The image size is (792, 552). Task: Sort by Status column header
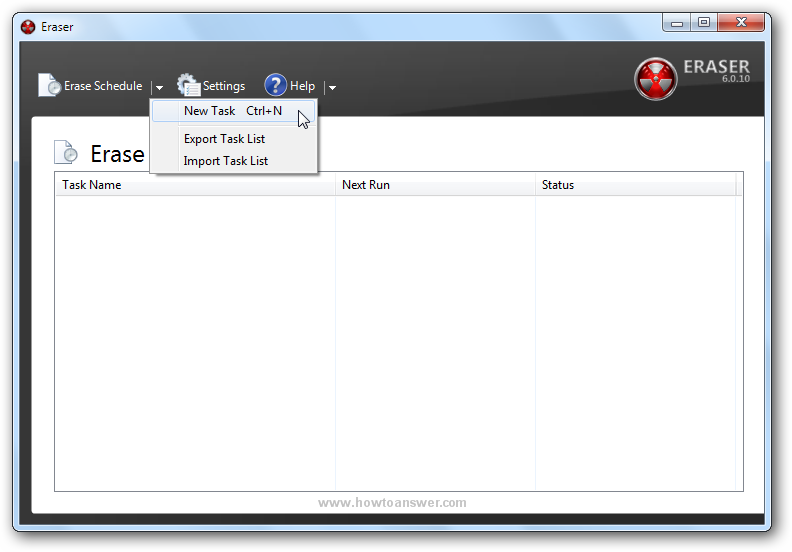[x=635, y=185]
